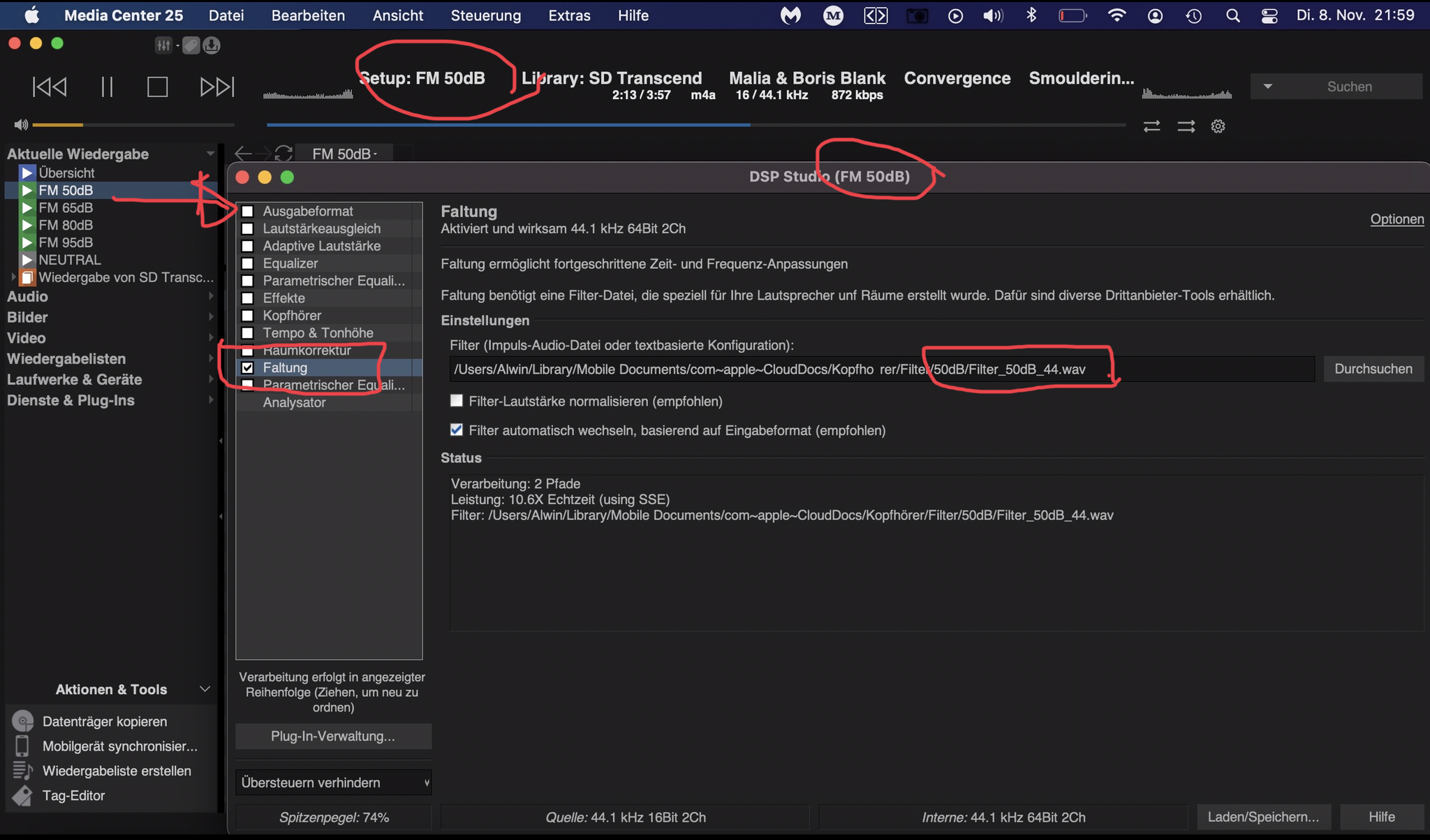1430x840 pixels.
Task: Click the Tag-Editor tag icon
Action: (22, 795)
